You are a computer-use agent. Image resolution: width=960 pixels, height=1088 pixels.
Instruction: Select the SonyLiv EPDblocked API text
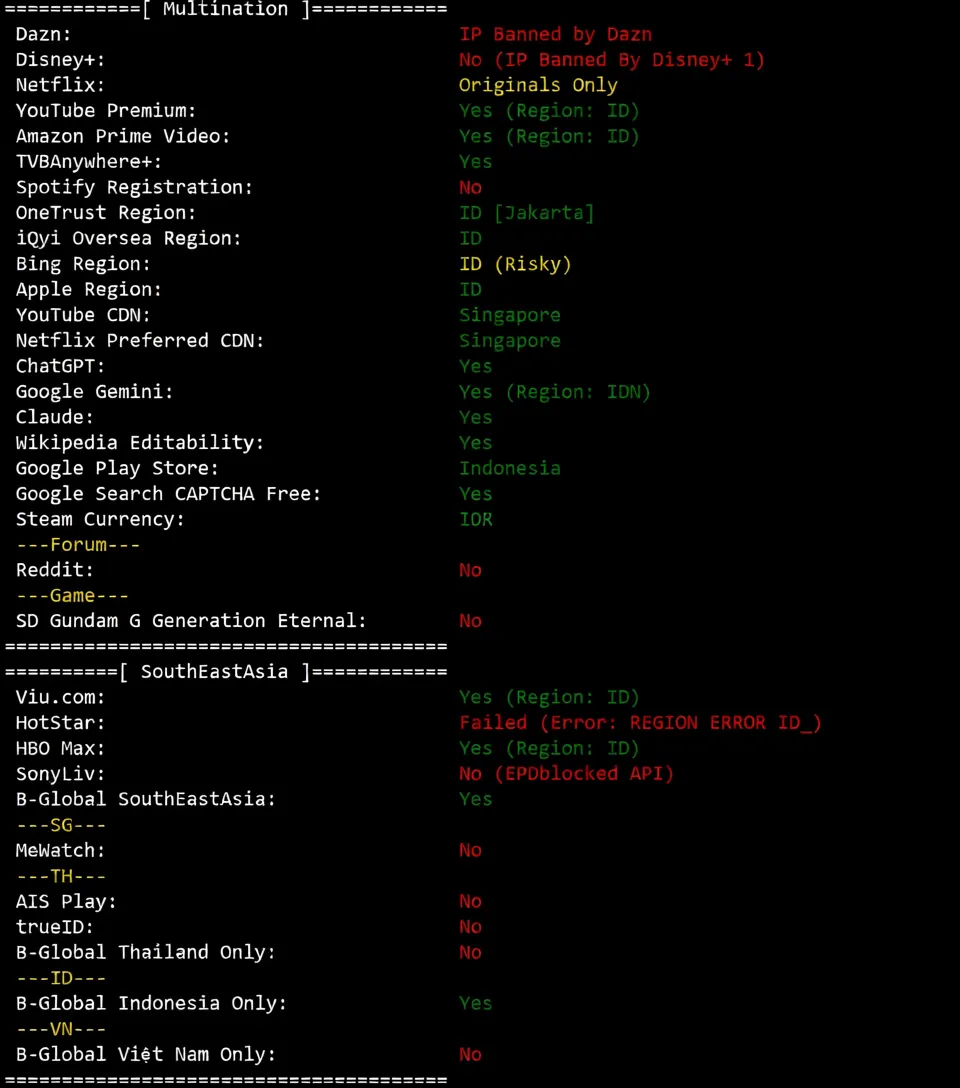(566, 773)
